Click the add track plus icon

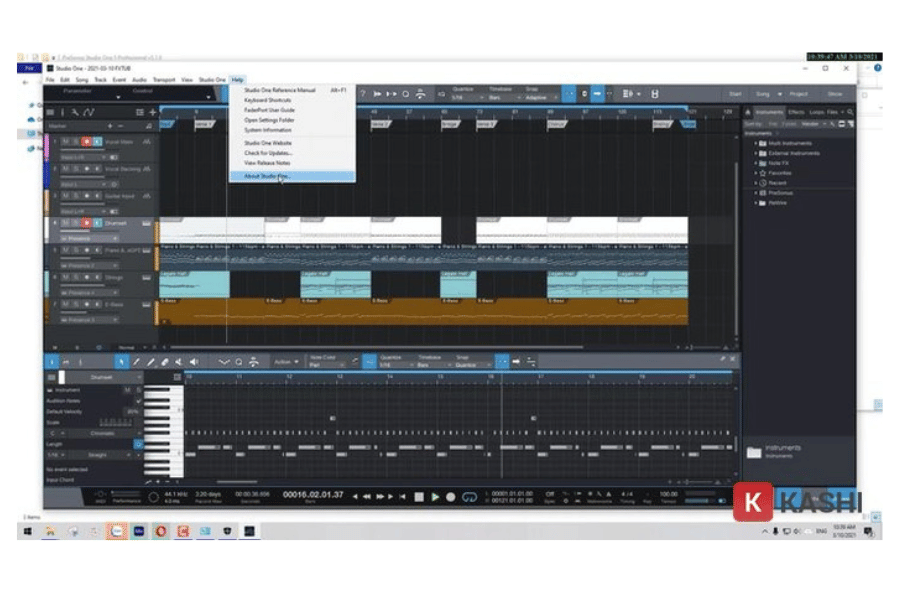tap(152, 112)
